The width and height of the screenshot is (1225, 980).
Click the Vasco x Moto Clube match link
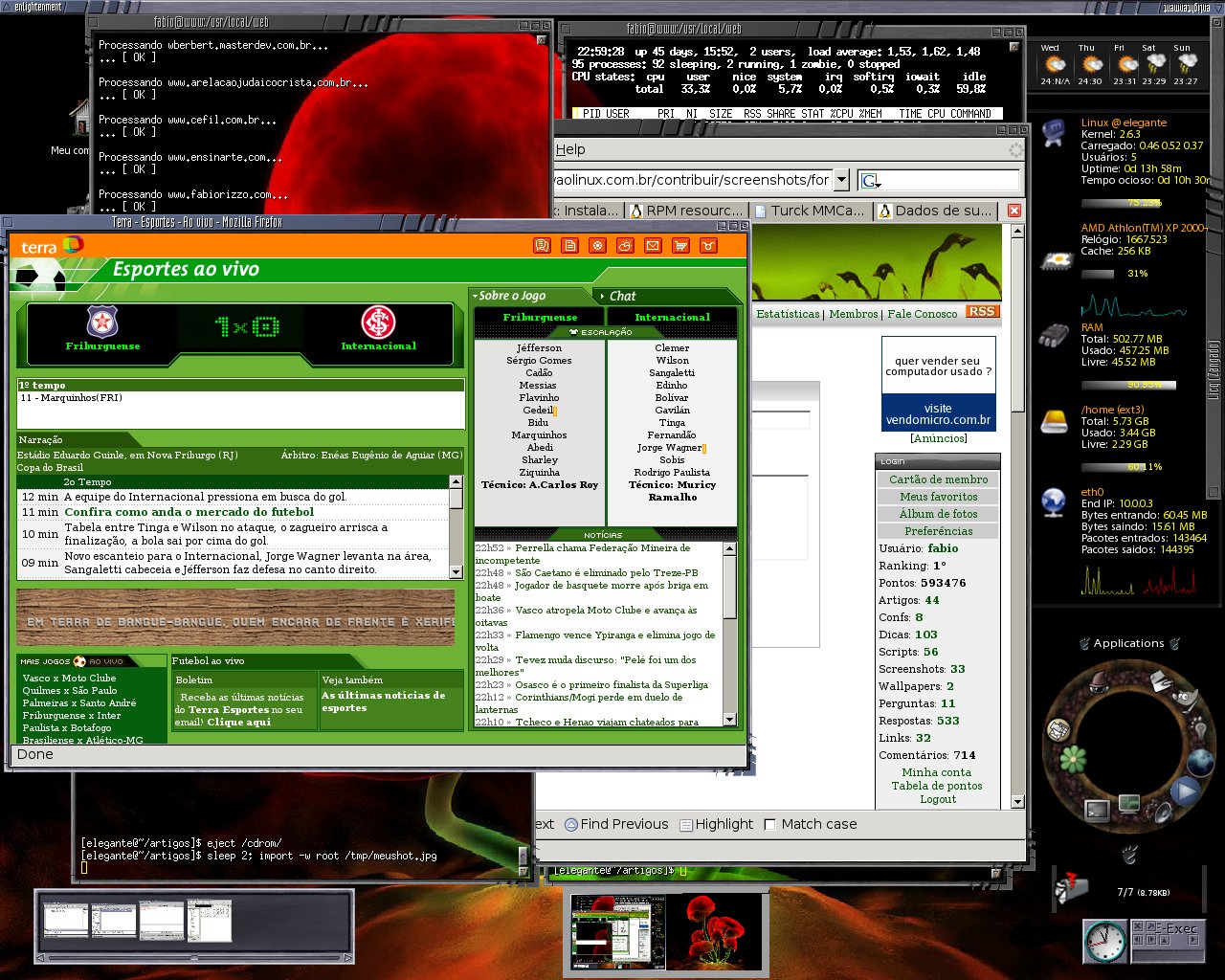click(69, 678)
